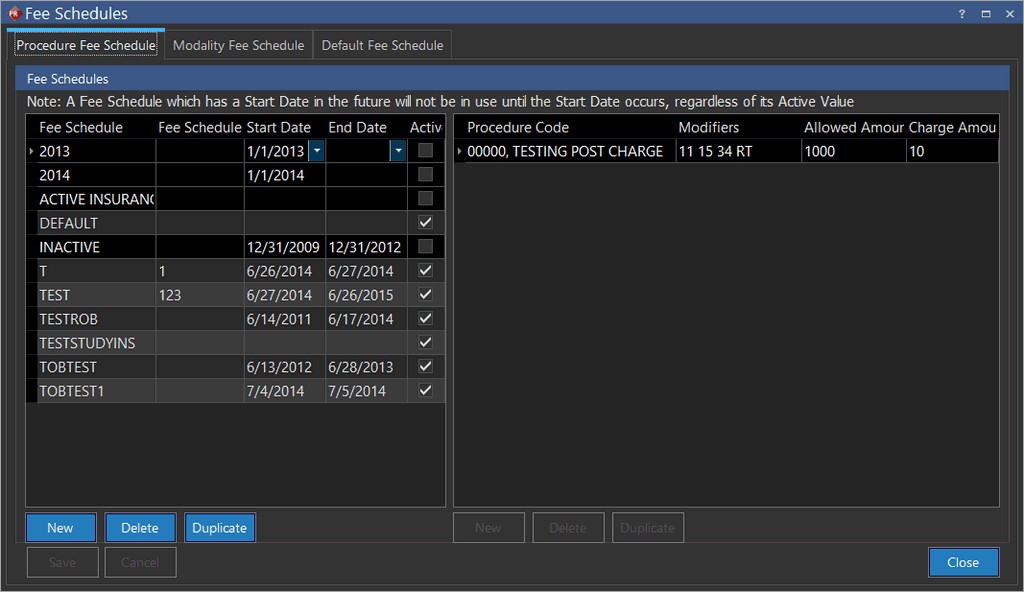Duplicate the selected fee schedule
Image resolution: width=1024 pixels, height=592 pixels.
click(220, 528)
